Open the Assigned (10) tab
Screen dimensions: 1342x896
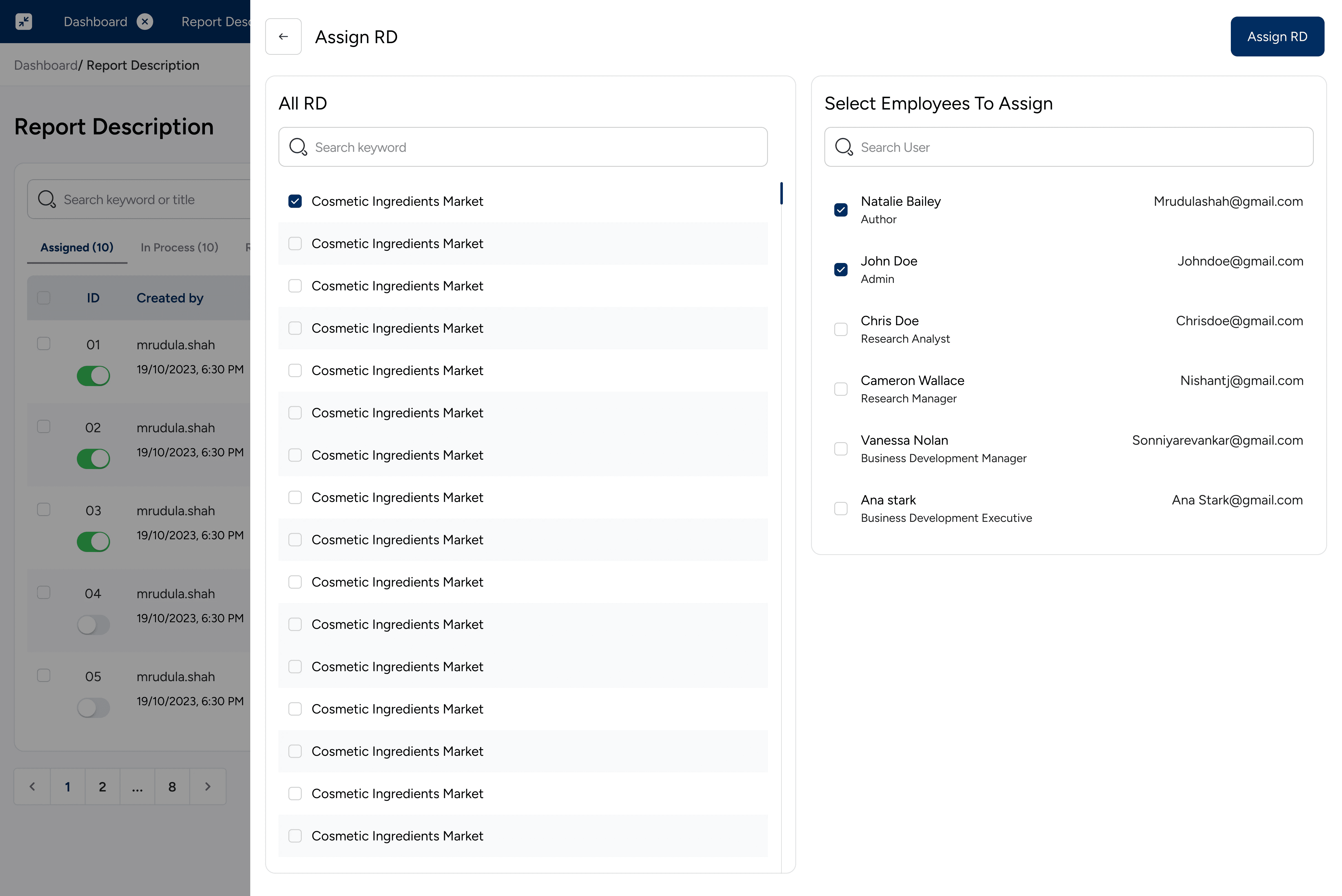click(77, 248)
